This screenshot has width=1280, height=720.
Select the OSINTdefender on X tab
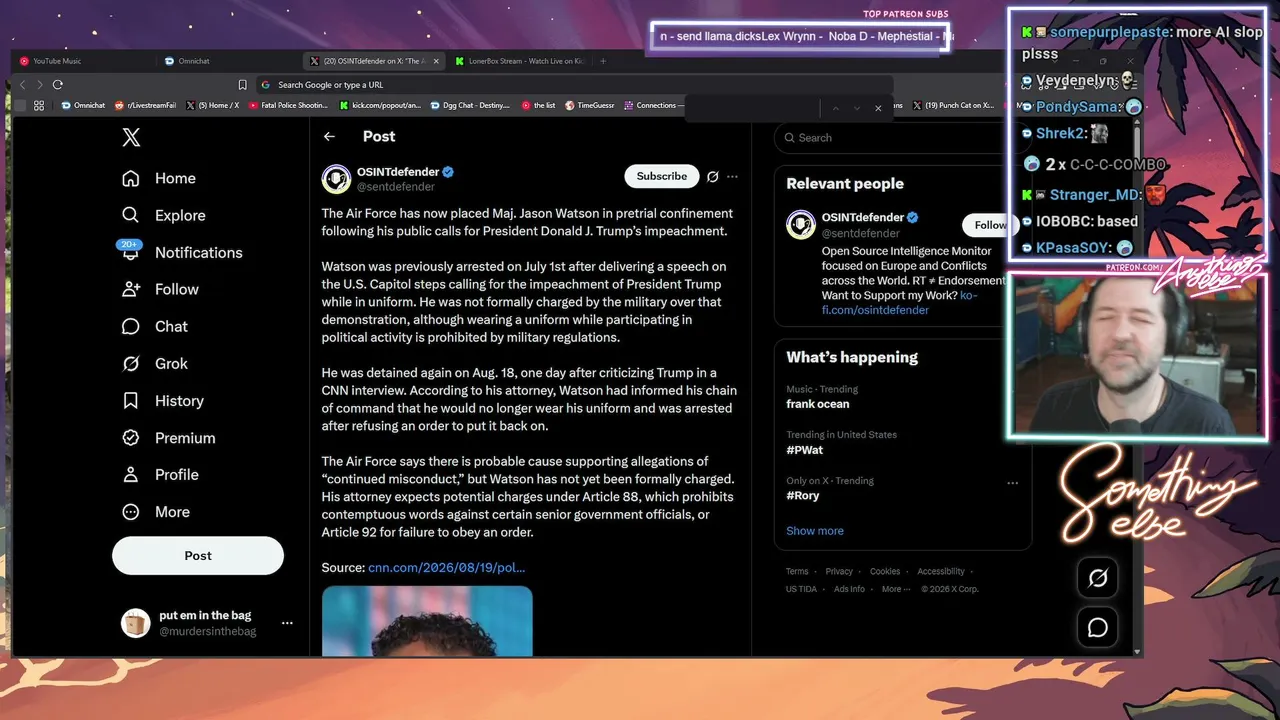pyautogui.click(x=374, y=61)
